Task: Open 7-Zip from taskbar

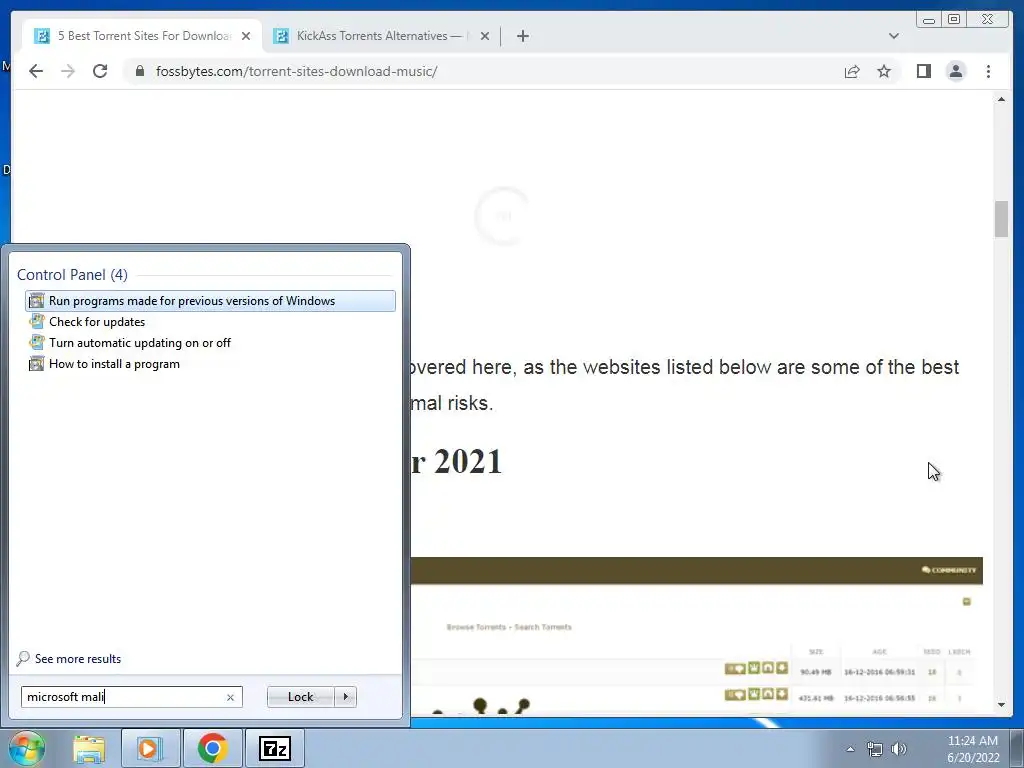Action: click(x=274, y=748)
